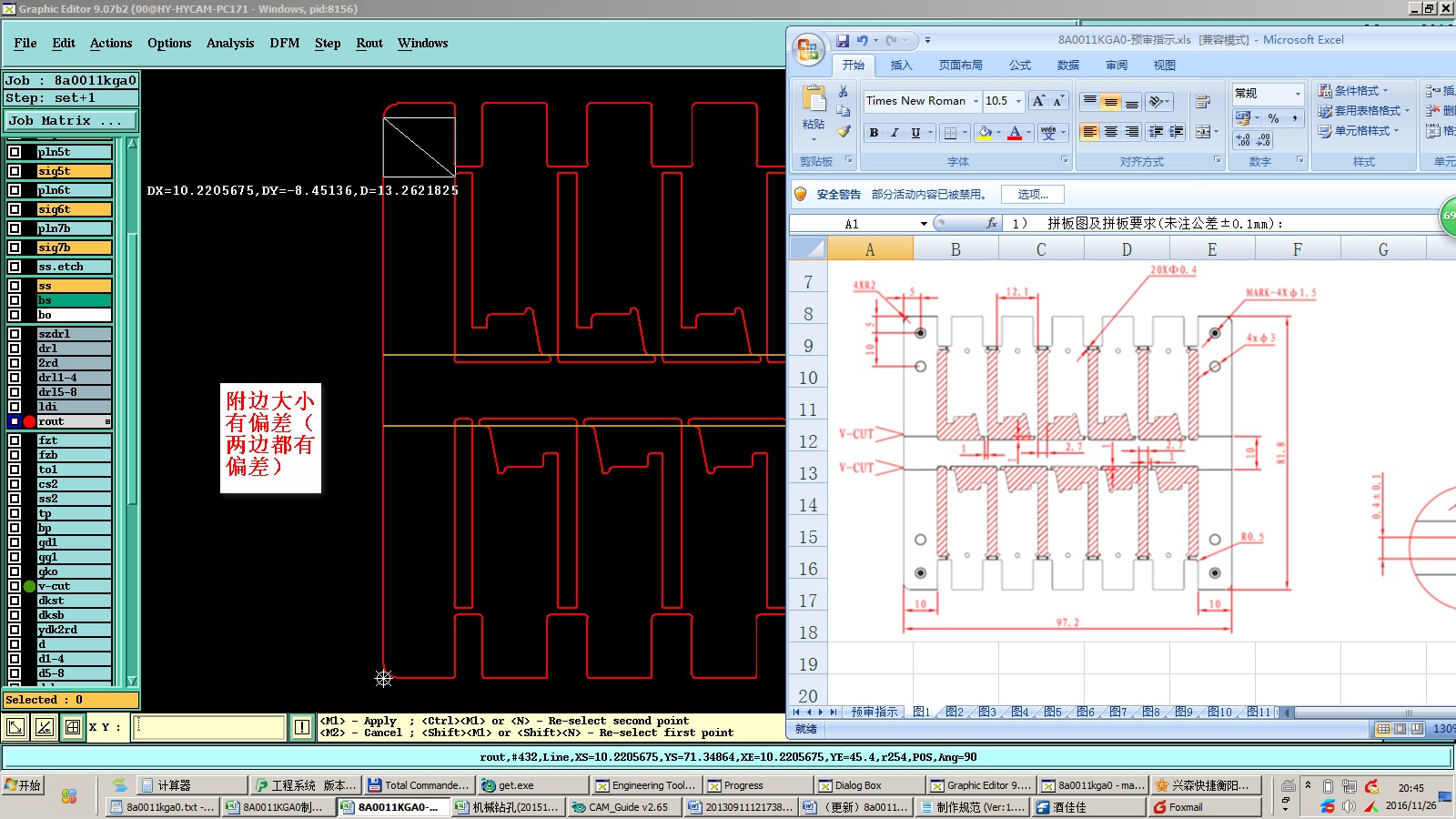Open the Analysis menu
Screen dimensions: 1456x819
coord(230,43)
